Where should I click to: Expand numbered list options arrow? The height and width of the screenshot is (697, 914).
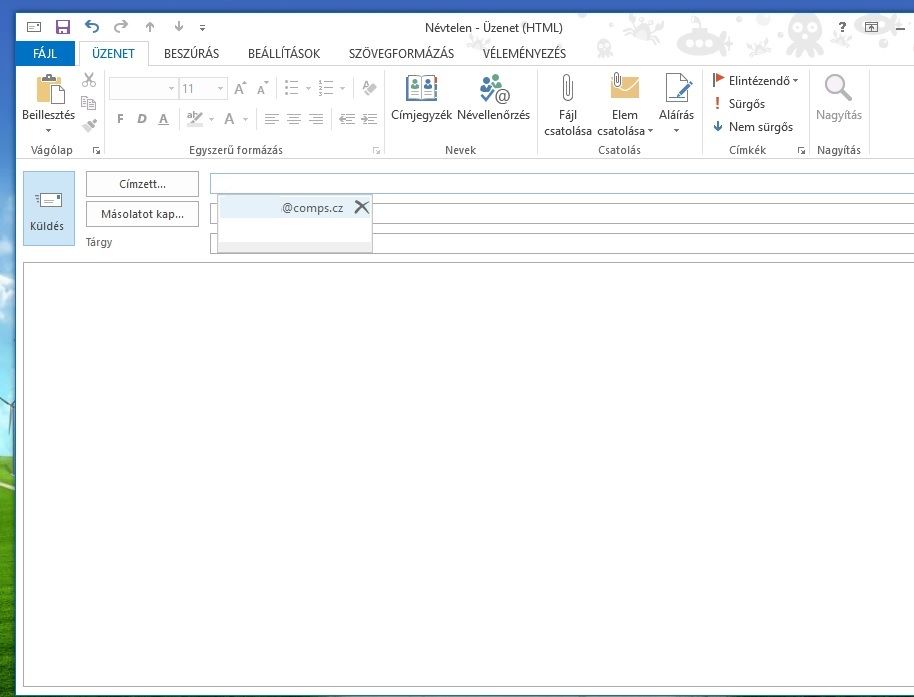click(x=342, y=89)
